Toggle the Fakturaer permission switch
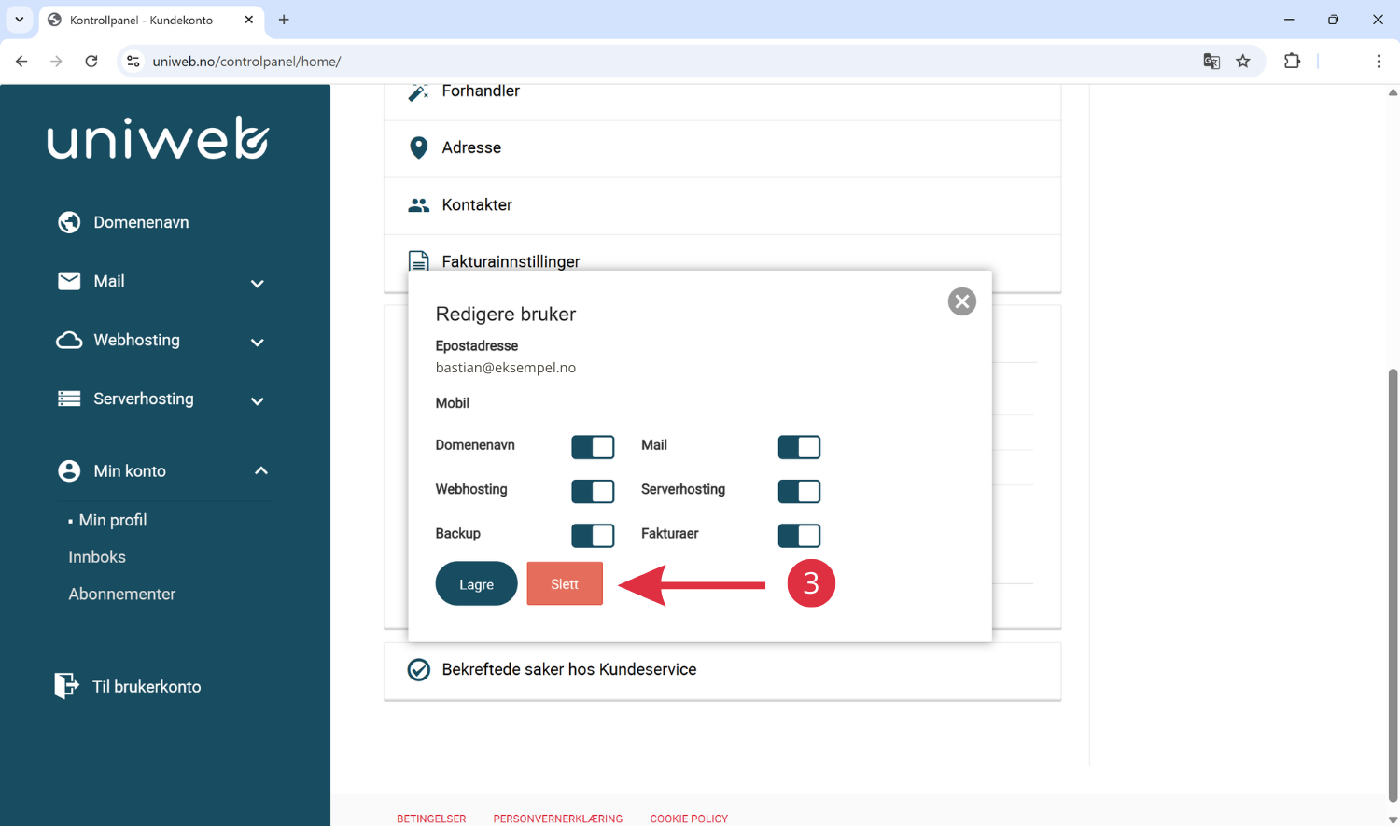Screen dimensions: 1400x840 (x=799, y=535)
